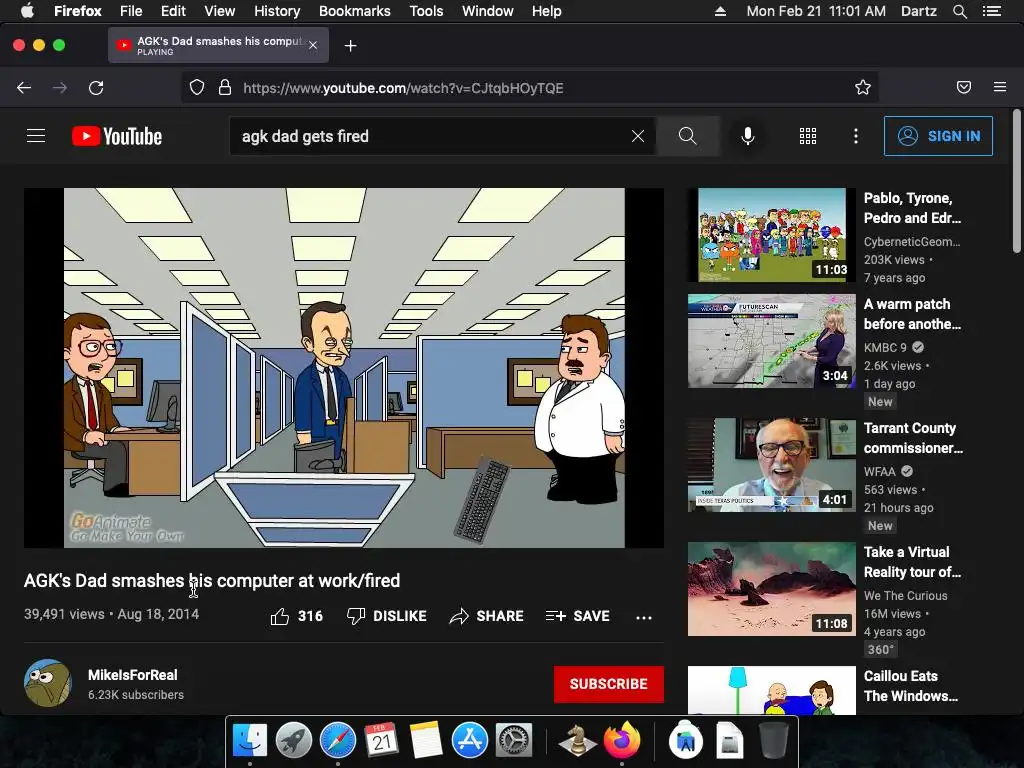Open the Edit menu
1024x768 pixels.
pos(173,11)
